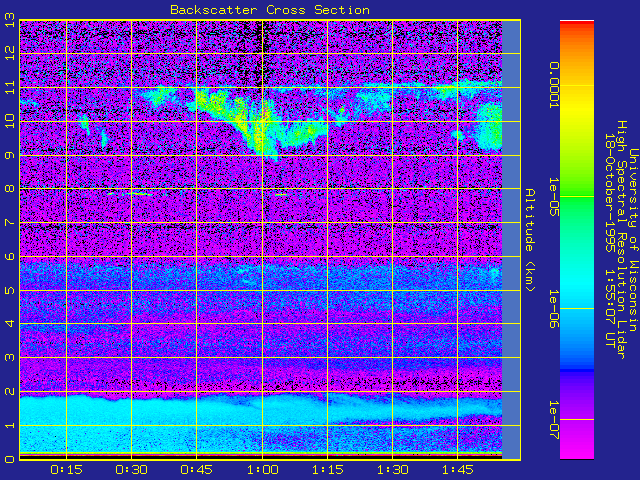Click the red top of the colorbar

click(577, 25)
